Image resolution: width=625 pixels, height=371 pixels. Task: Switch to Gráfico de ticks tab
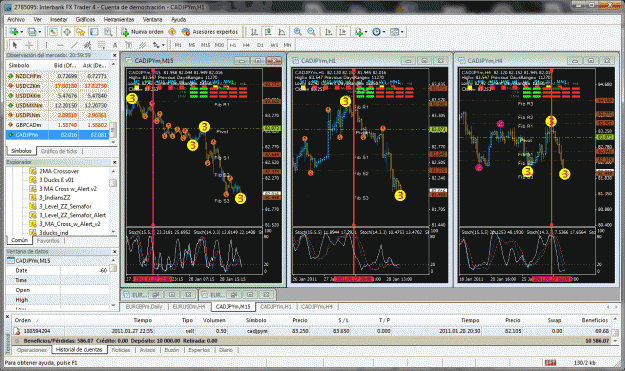(x=59, y=151)
